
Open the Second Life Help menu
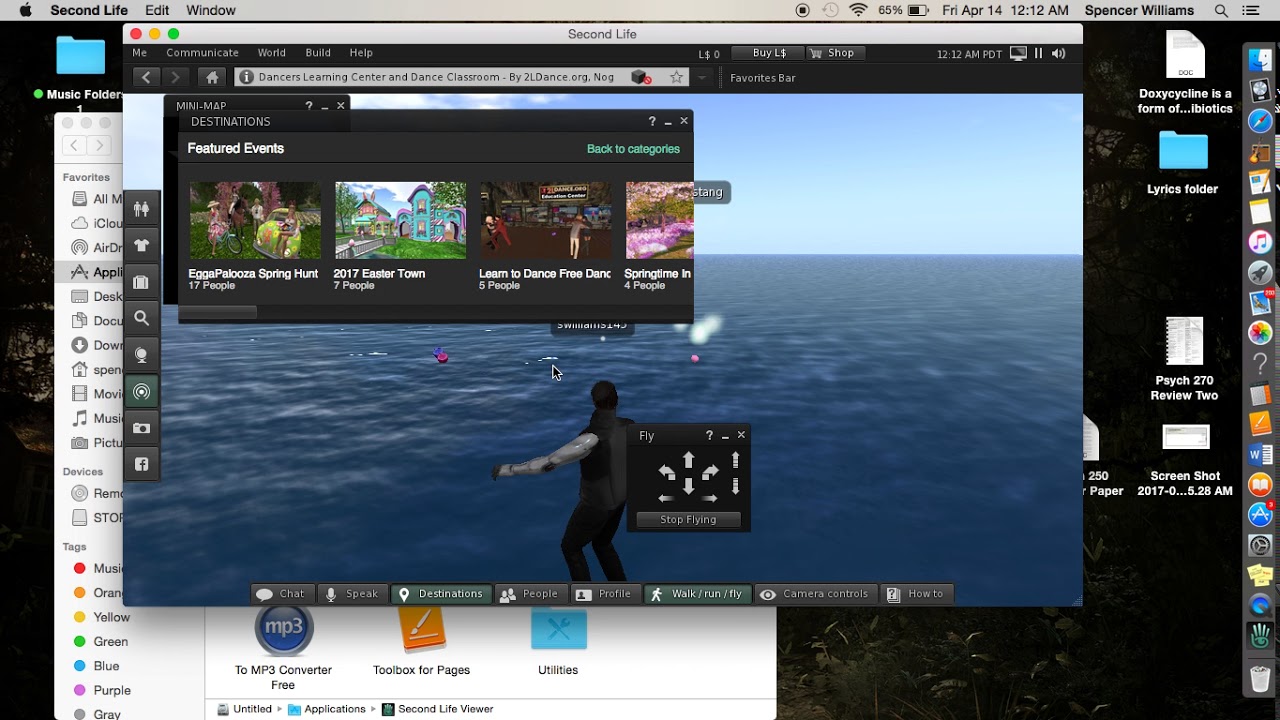click(x=361, y=53)
